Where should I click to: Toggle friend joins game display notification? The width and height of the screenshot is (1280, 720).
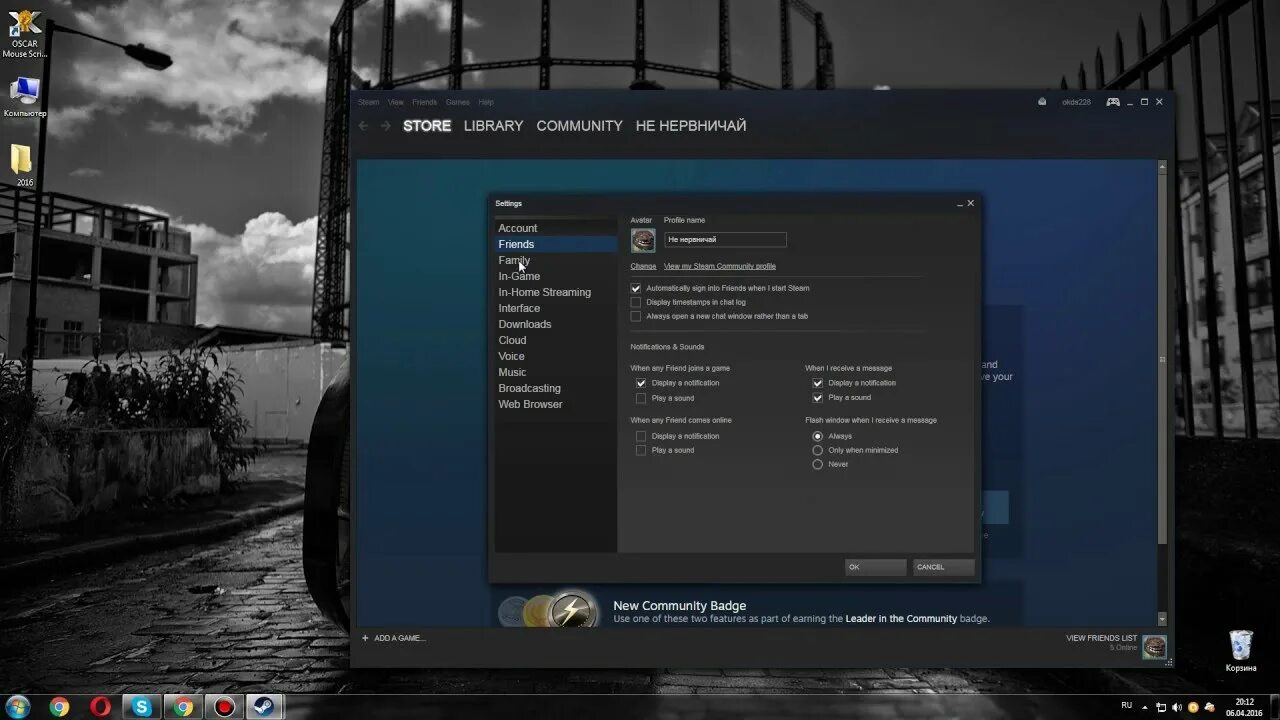[x=641, y=383]
